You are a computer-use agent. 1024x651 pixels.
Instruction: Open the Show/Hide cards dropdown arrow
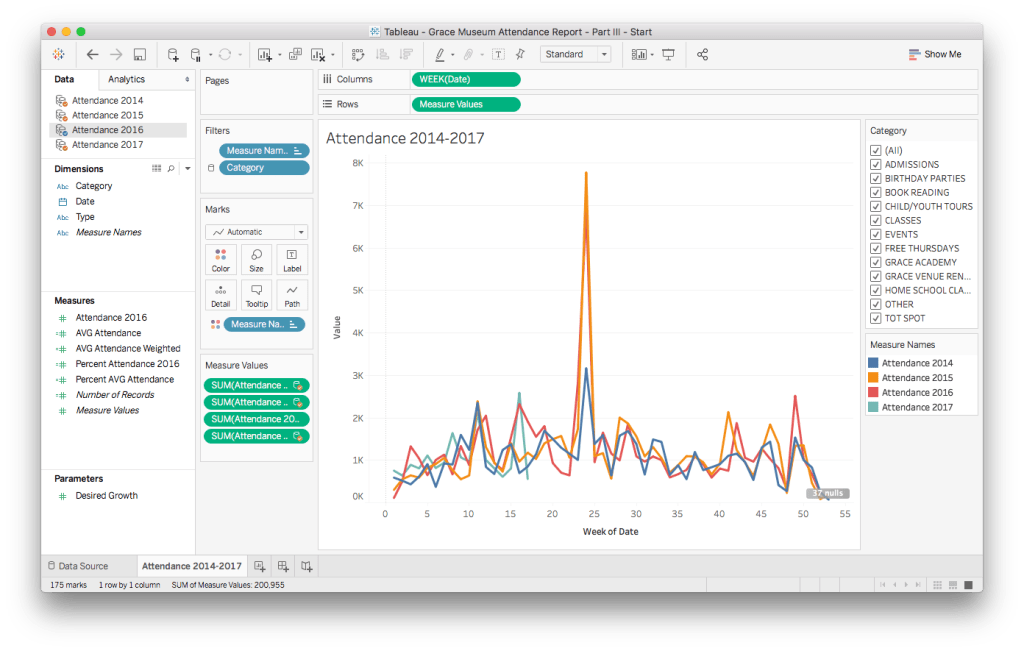click(x=652, y=55)
